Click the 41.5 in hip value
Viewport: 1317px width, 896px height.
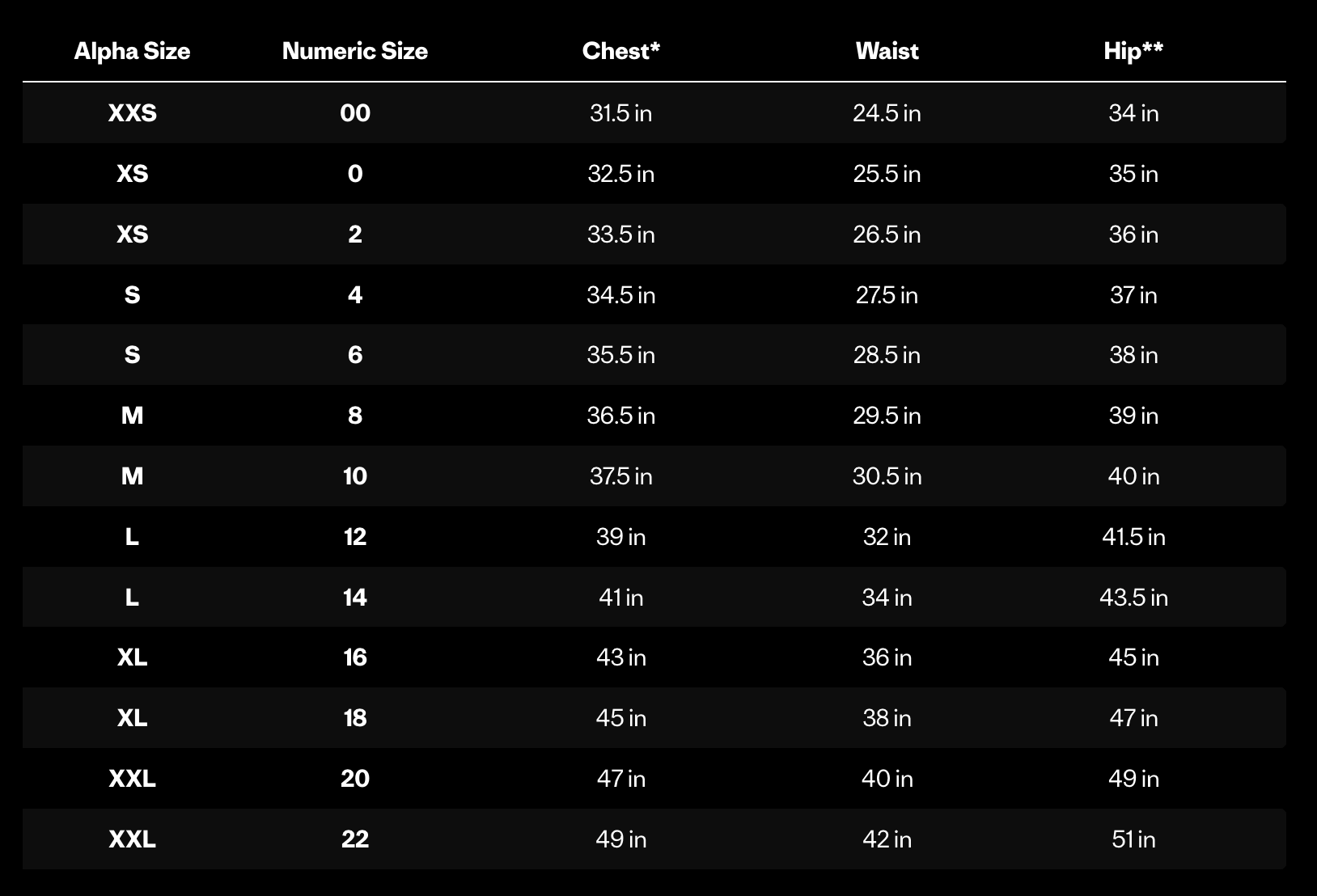pos(1133,537)
